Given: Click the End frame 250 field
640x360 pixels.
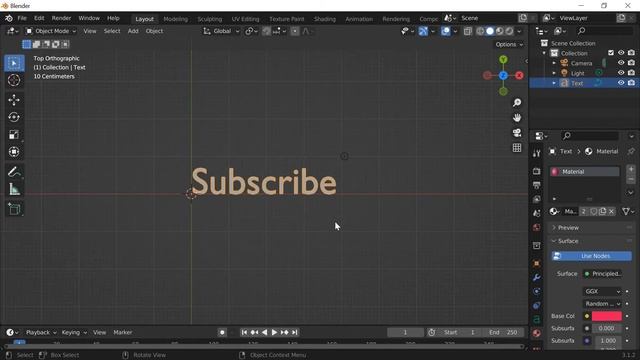Looking at the screenshot, I should point(503,332).
